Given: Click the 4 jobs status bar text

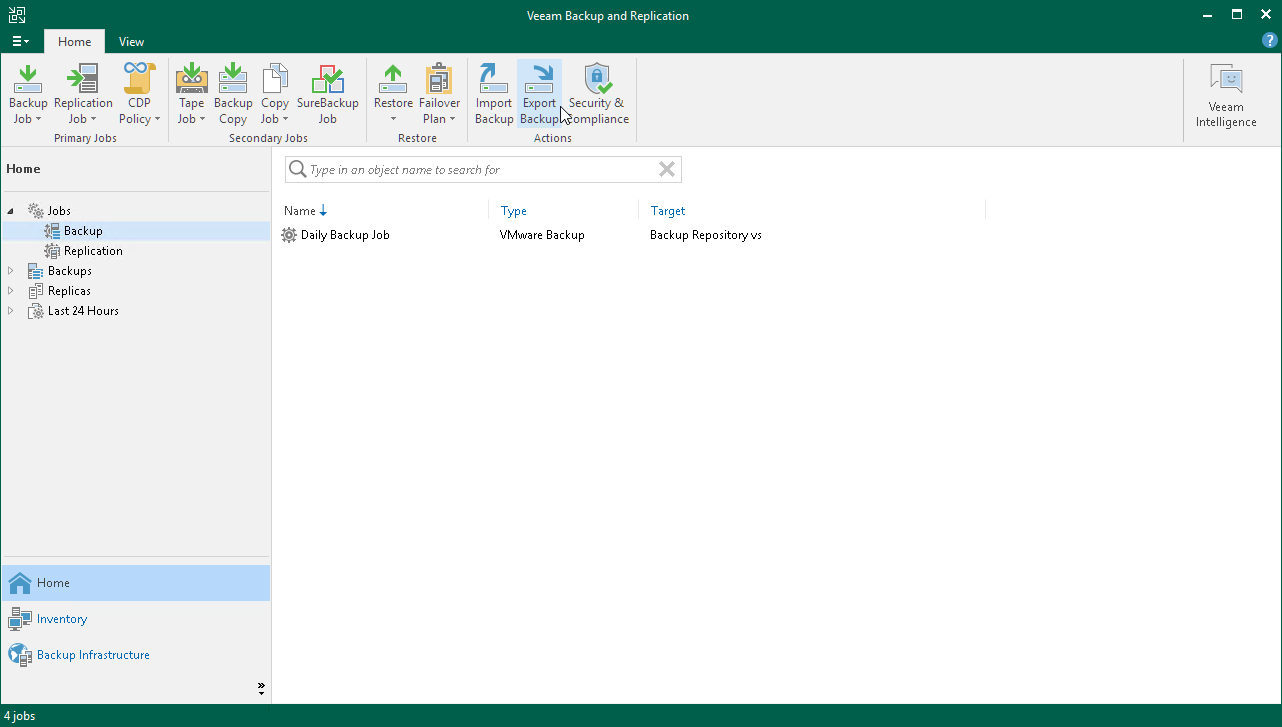Looking at the screenshot, I should point(20,716).
